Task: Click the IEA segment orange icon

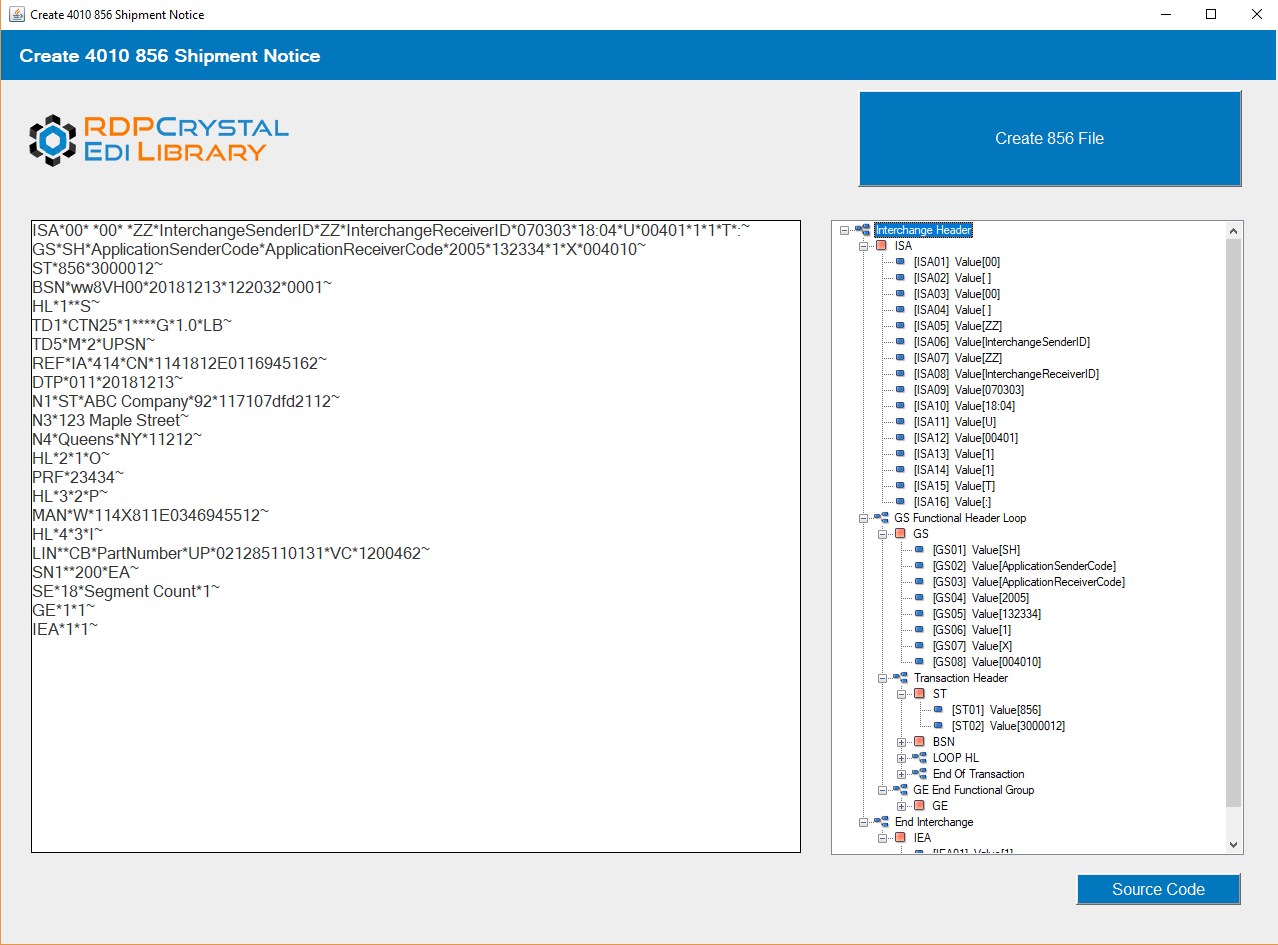Action: click(900, 838)
